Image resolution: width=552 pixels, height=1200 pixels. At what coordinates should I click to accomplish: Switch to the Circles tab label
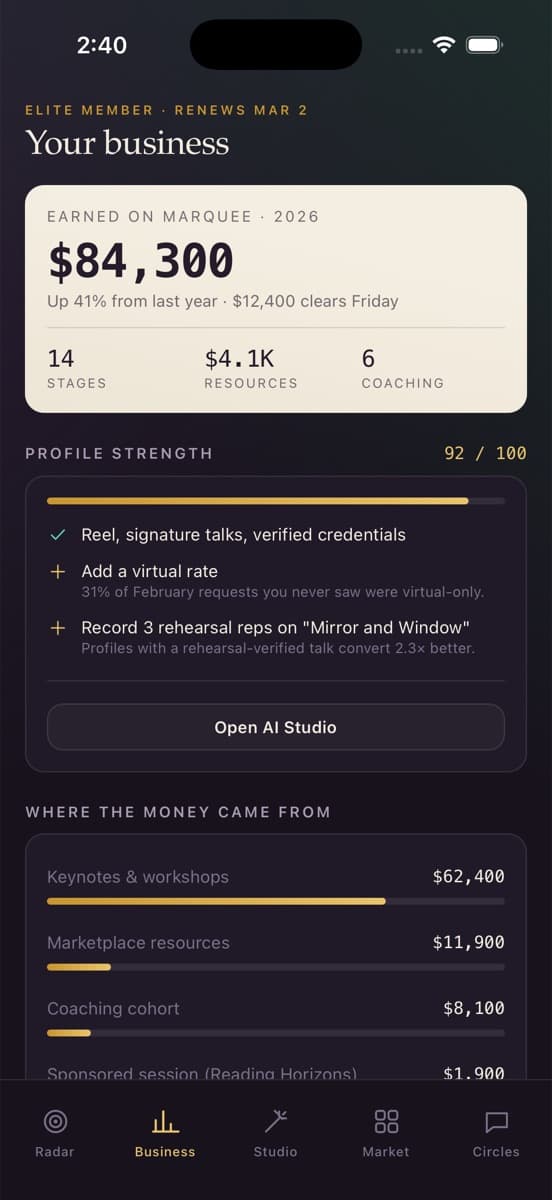click(x=496, y=1152)
